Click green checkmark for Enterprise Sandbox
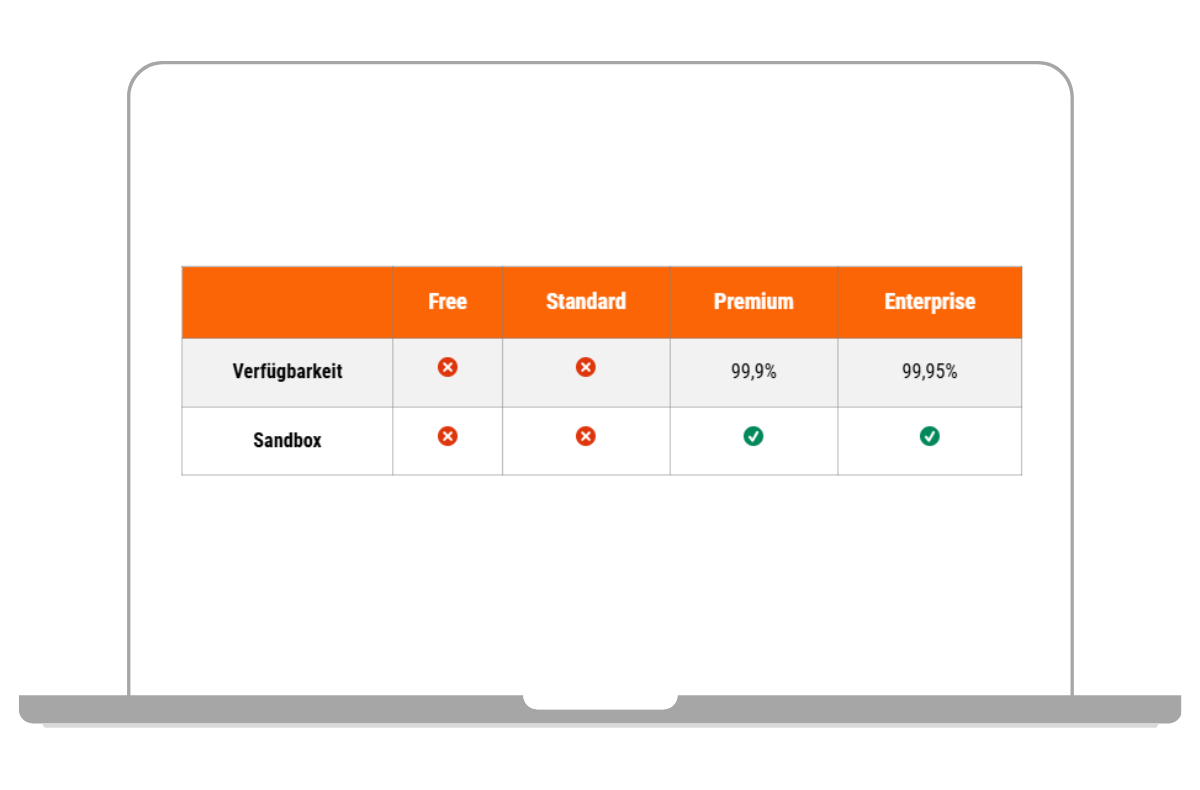The image size is (1200, 790). [x=930, y=436]
